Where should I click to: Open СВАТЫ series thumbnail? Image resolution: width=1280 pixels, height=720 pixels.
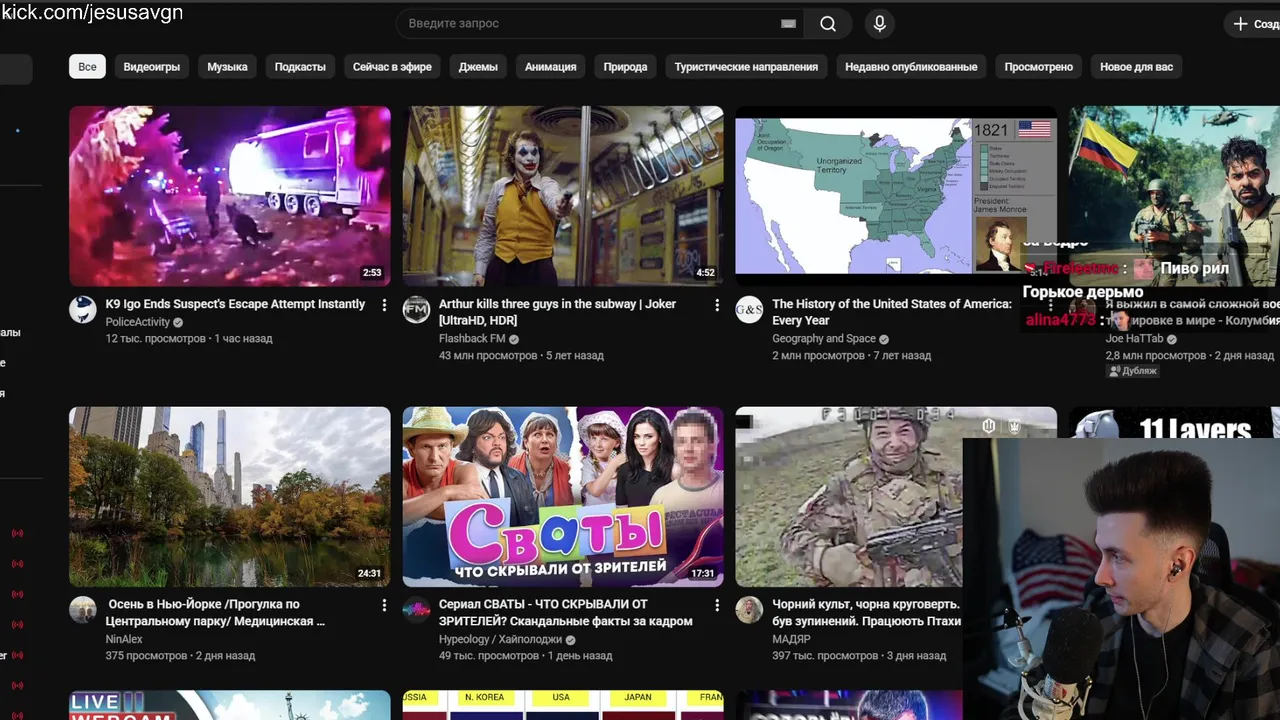coord(563,496)
